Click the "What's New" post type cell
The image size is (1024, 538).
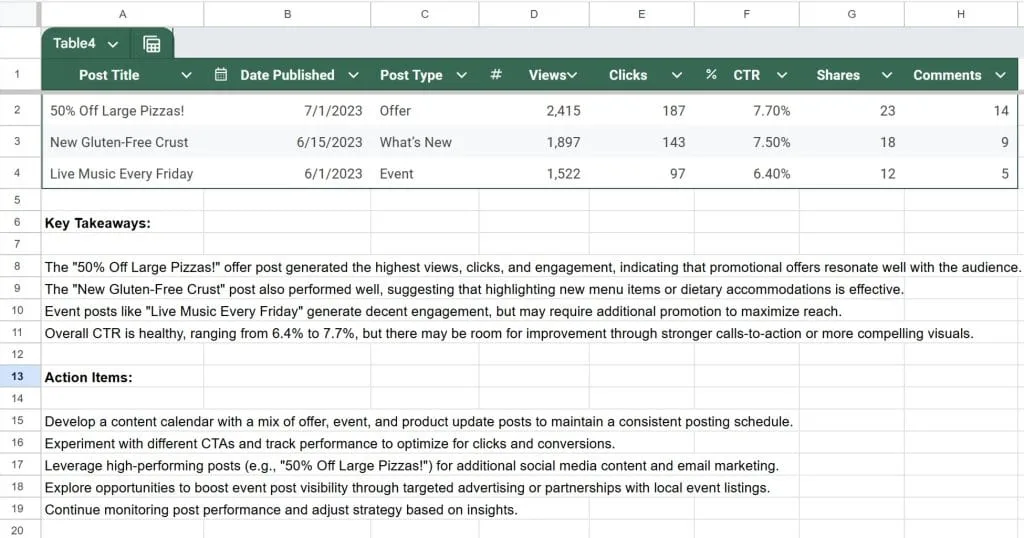[x=424, y=142]
